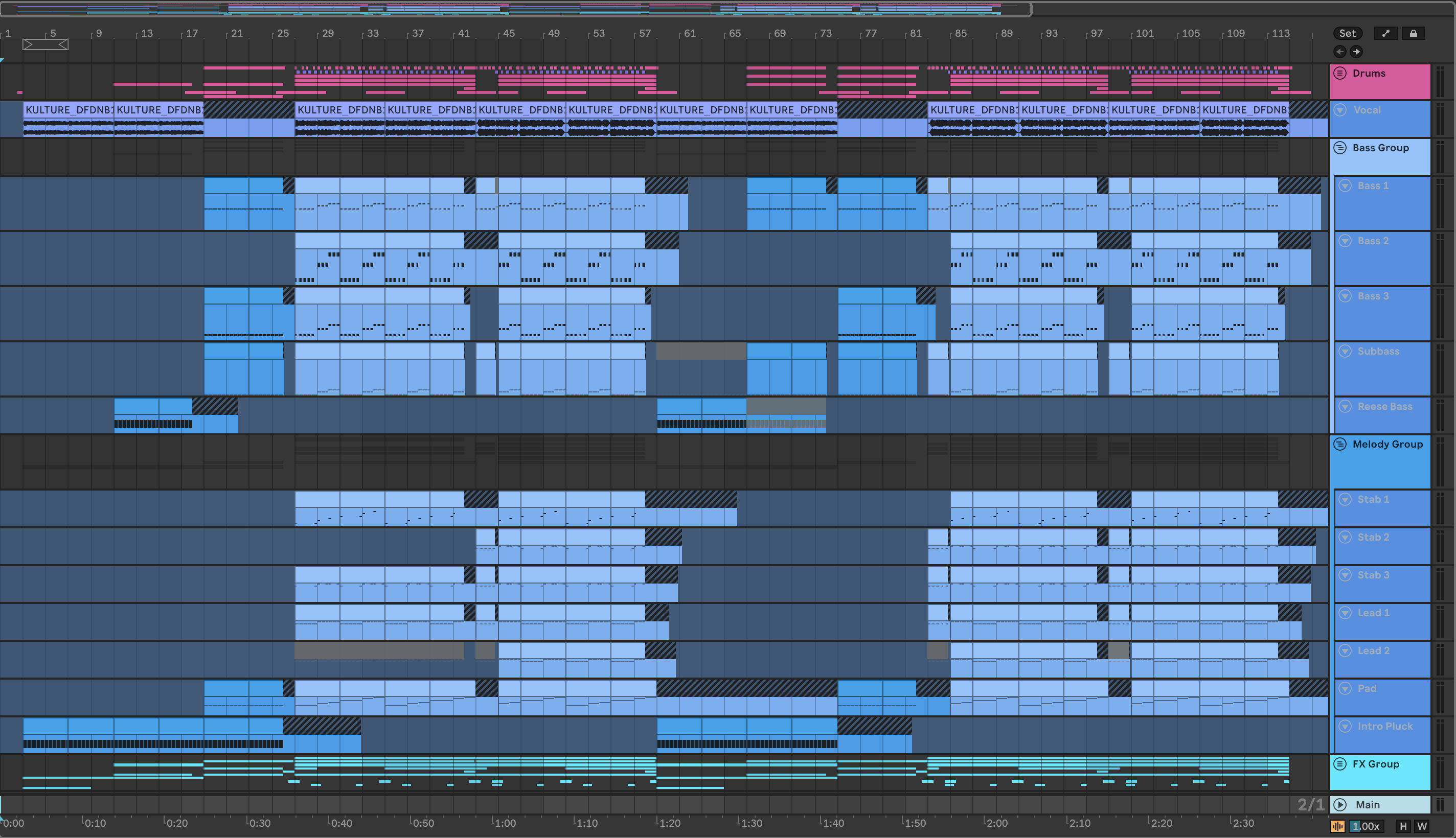Expand the Reese Bass track arrow

[1345, 406]
